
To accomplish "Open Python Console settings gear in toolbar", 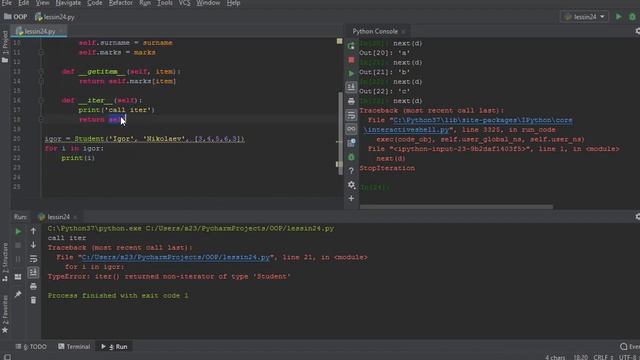I will (x=351, y=184).
